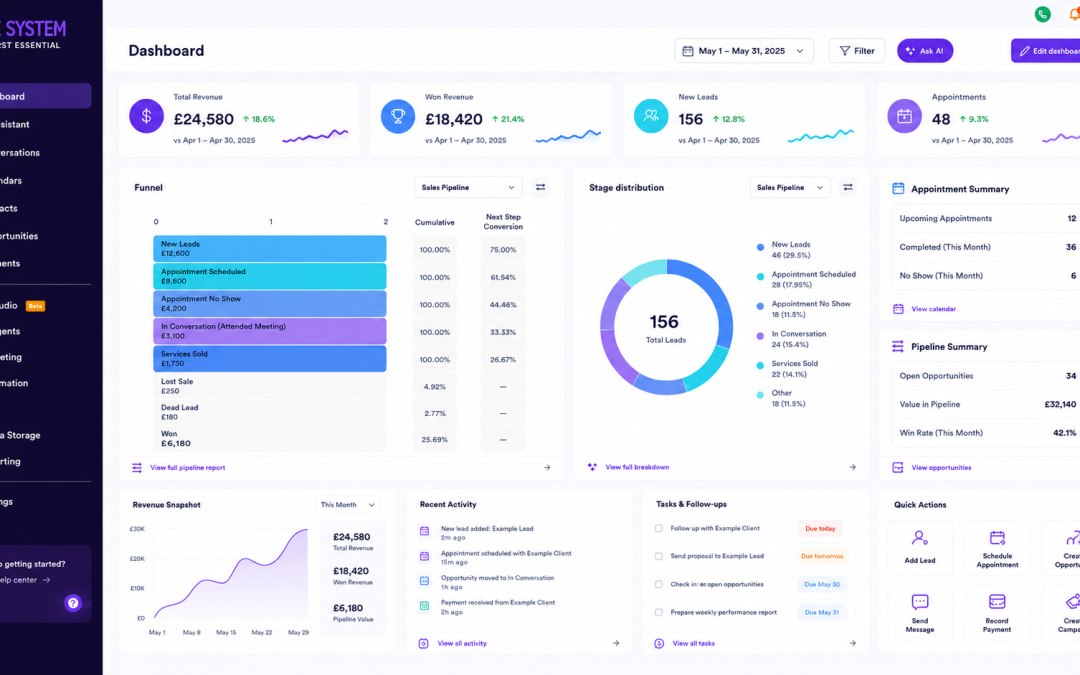Click the dollar Total Revenue icon
This screenshot has width=1080, height=675.
(x=146, y=116)
